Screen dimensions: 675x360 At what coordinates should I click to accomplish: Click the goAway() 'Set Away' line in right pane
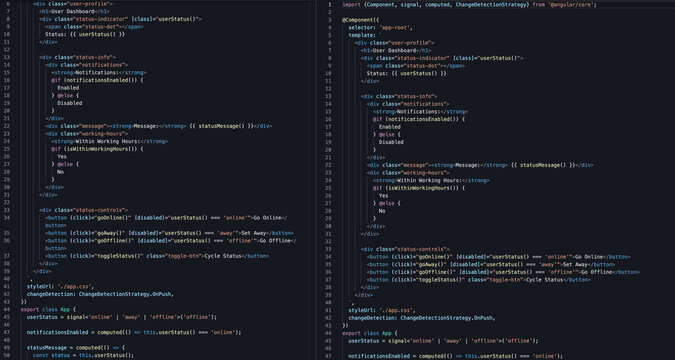pos(491,265)
